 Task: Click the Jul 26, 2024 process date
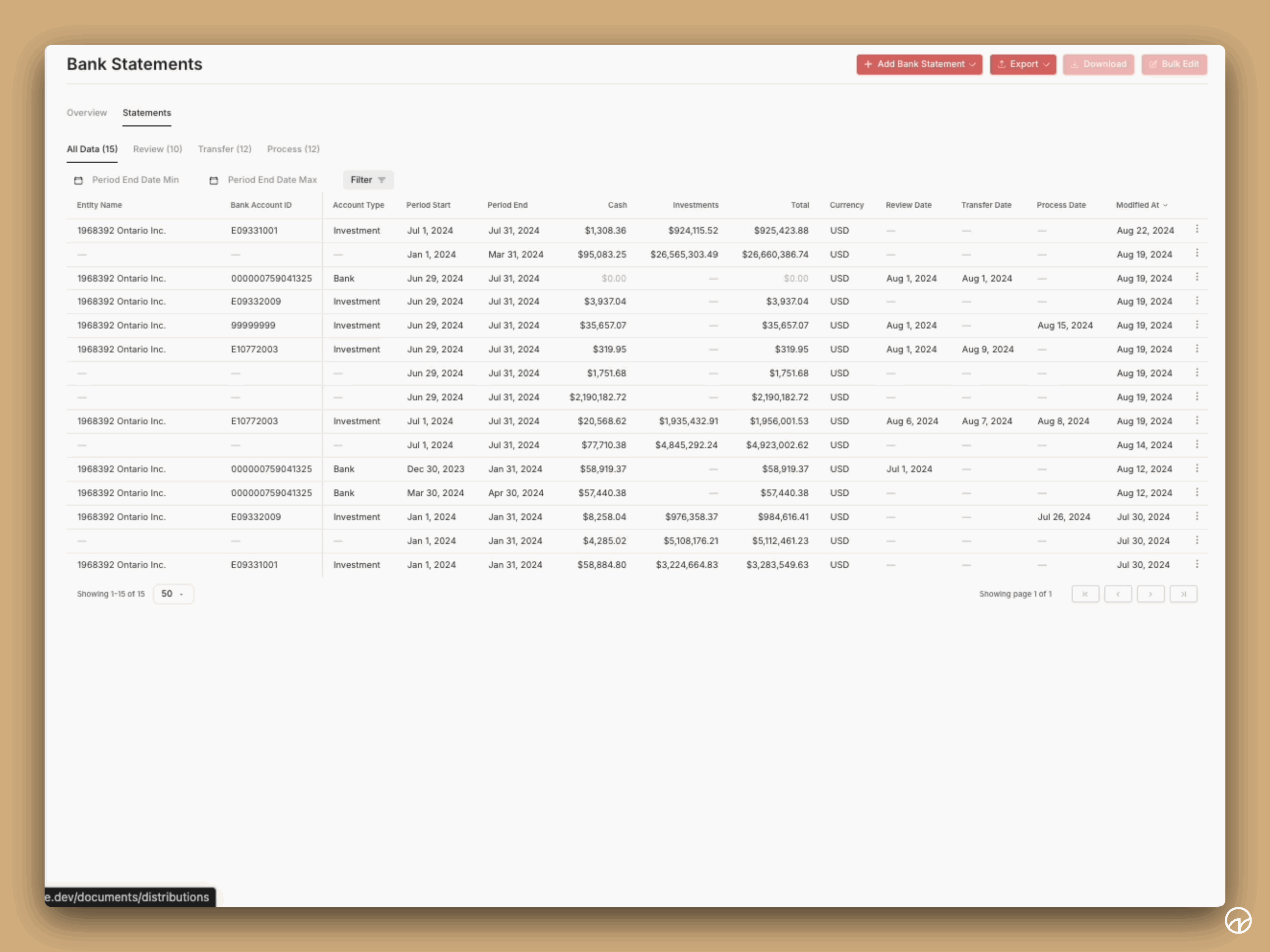(x=1064, y=517)
